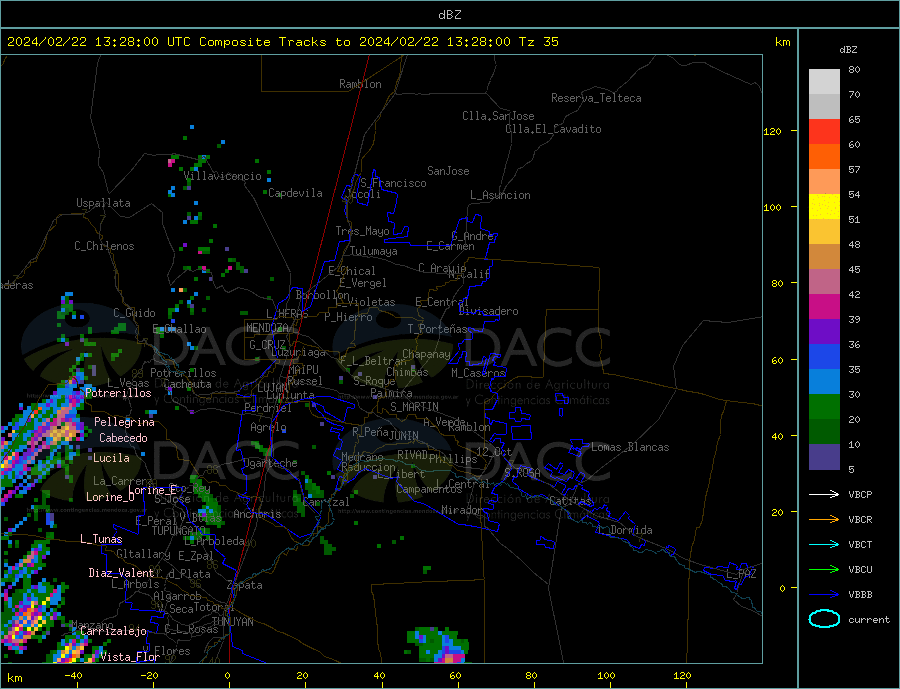Click the green VBCU arrow legend icon
The height and width of the screenshot is (689, 900).
(824, 570)
